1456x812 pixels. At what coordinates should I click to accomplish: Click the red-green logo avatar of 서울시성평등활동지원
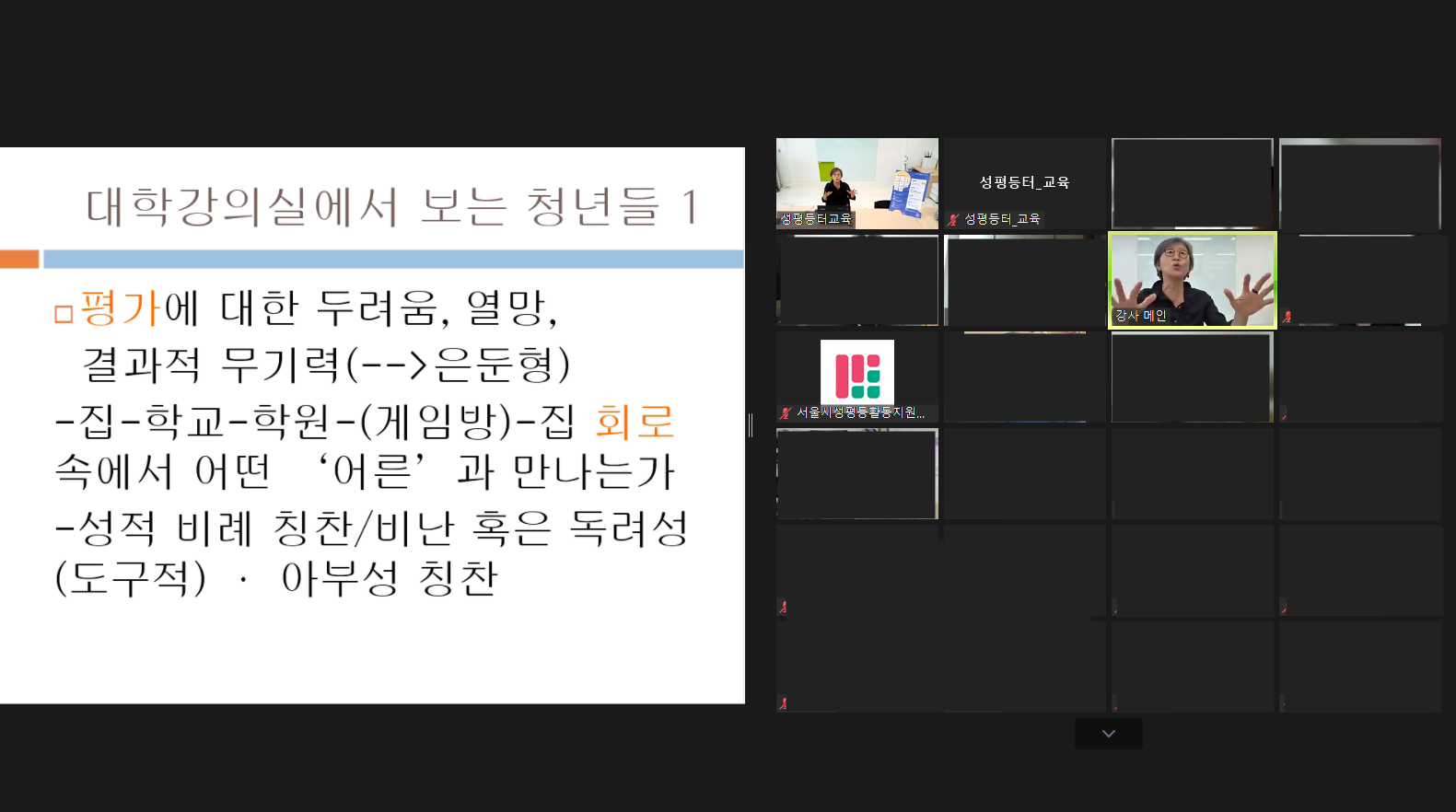856,372
